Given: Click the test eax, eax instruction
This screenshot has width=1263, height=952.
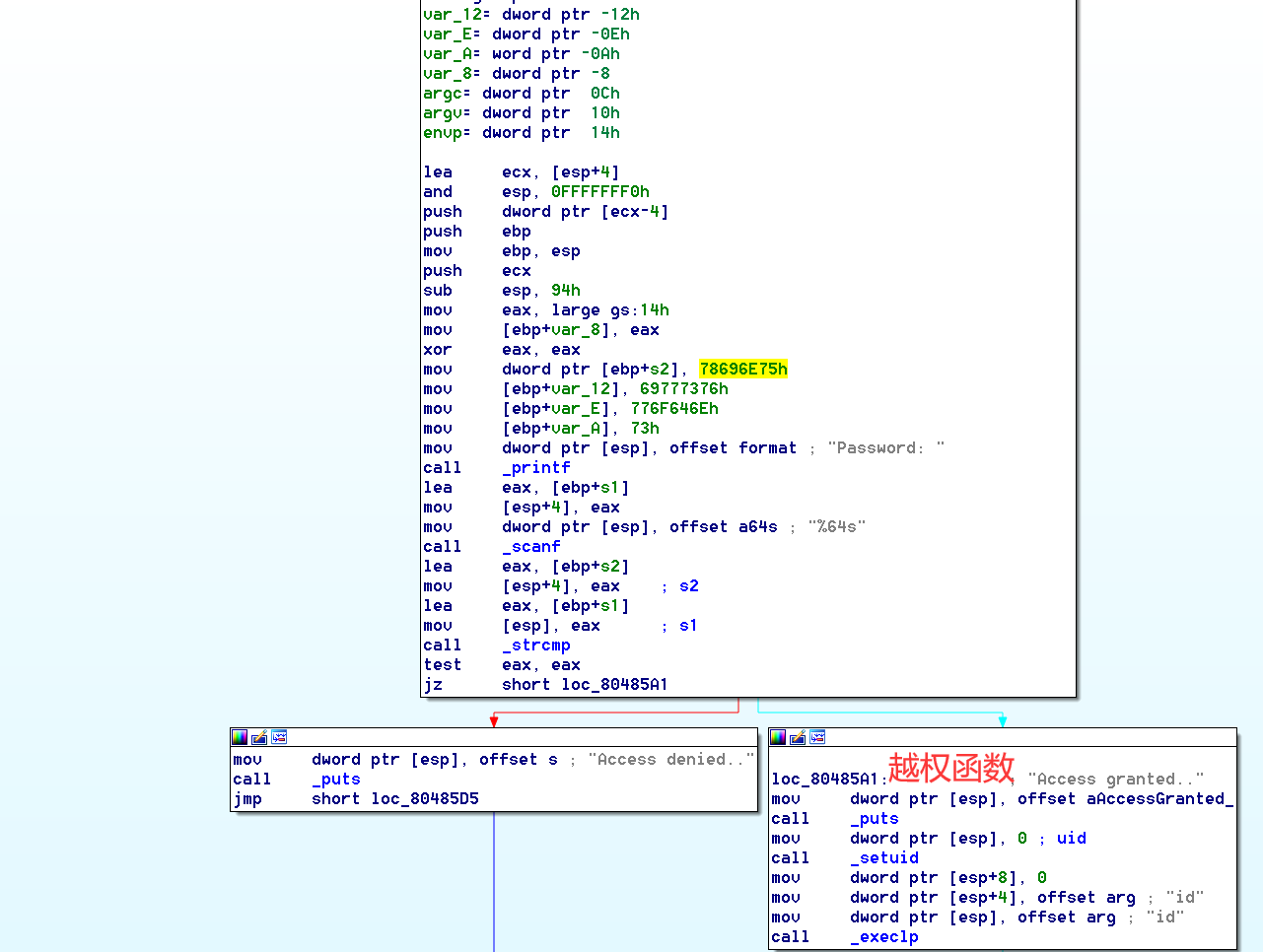Looking at the screenshot, I should tap(502, 665).
